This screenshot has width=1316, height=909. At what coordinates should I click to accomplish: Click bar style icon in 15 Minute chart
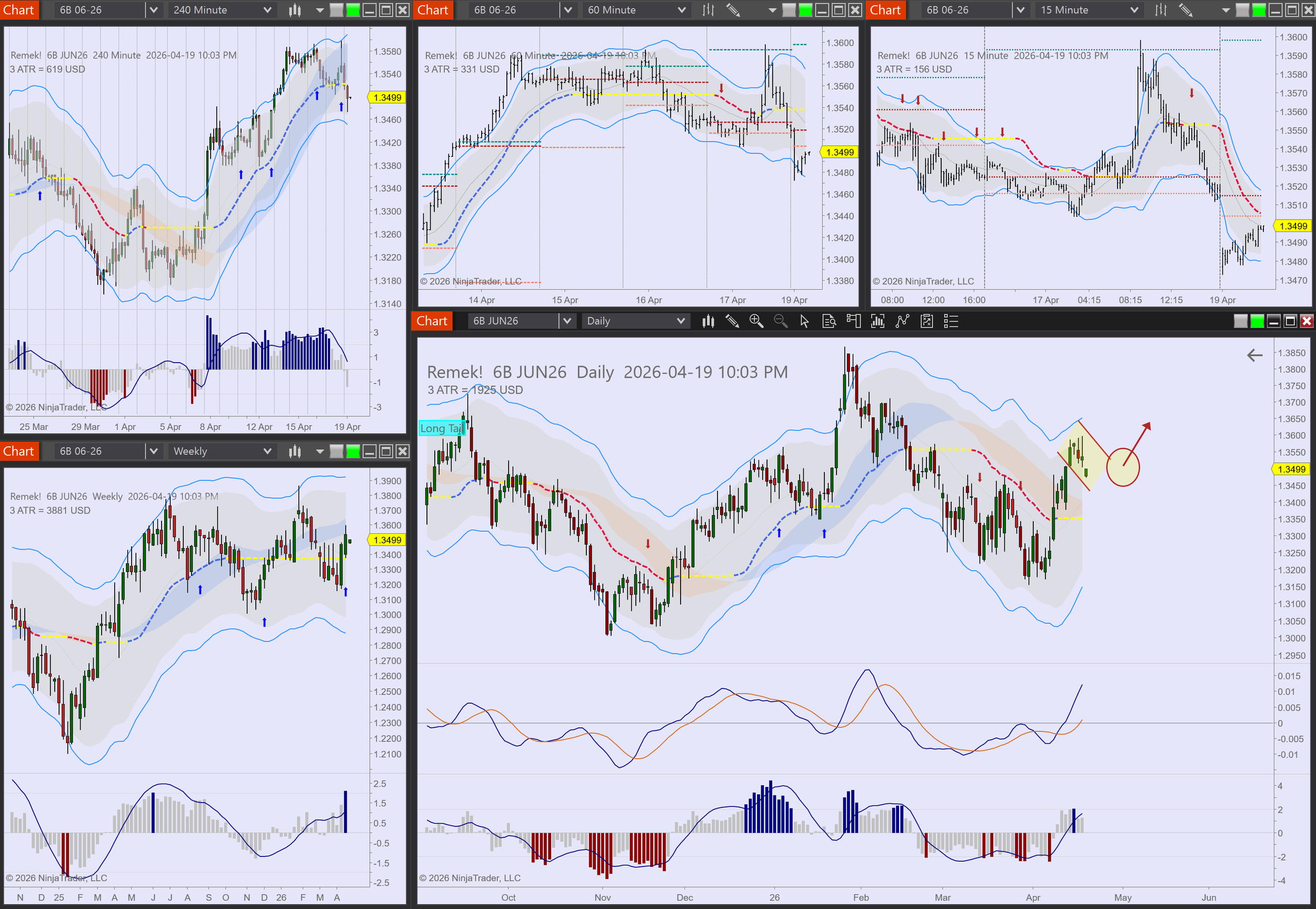1161,9
